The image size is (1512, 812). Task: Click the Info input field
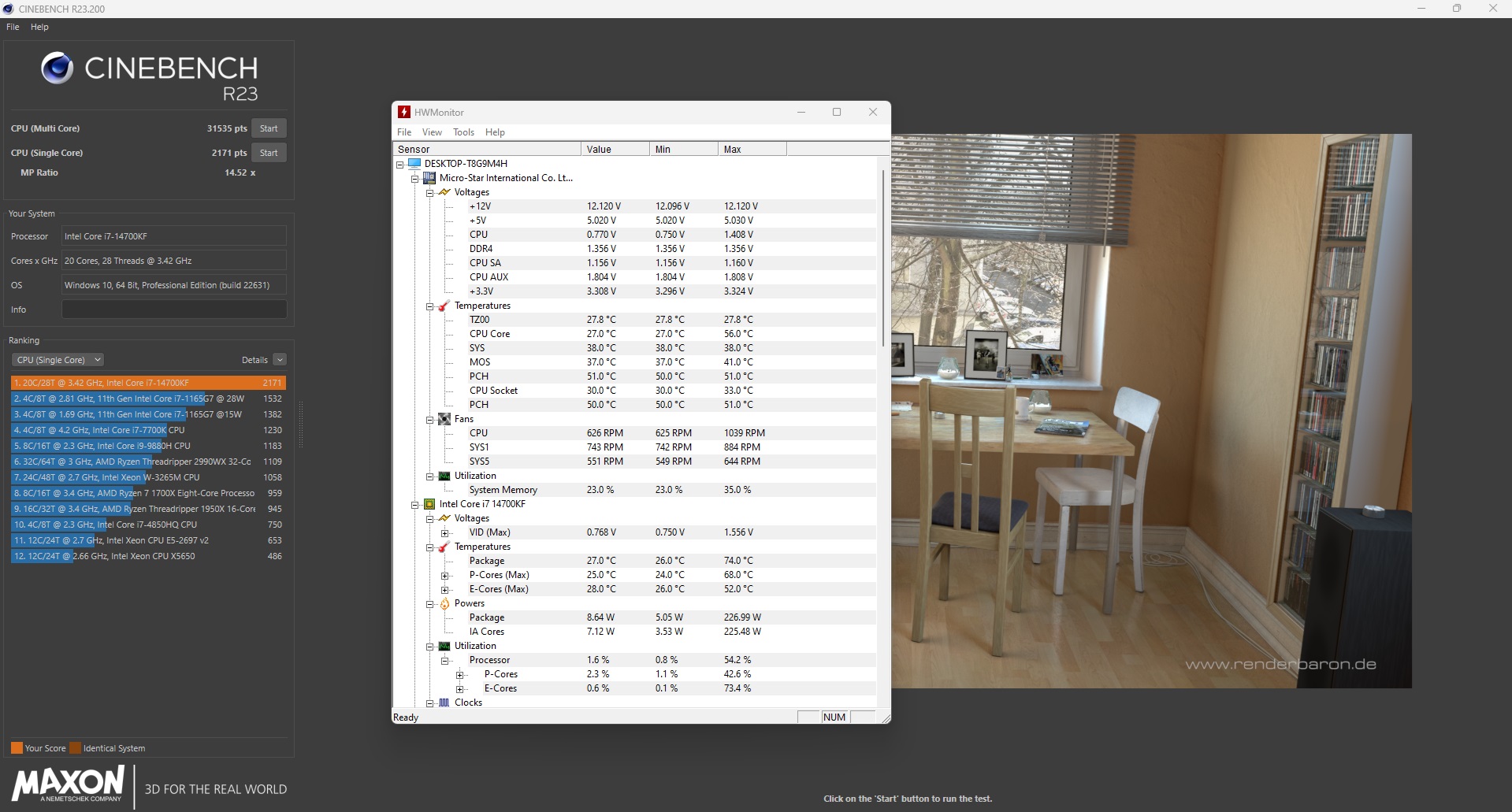tap(174, 310)
